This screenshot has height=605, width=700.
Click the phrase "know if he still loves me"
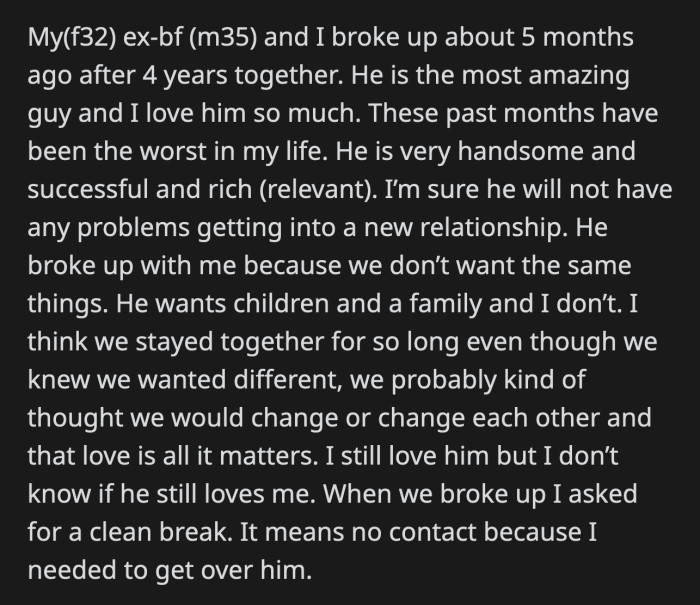pos(172,494)
